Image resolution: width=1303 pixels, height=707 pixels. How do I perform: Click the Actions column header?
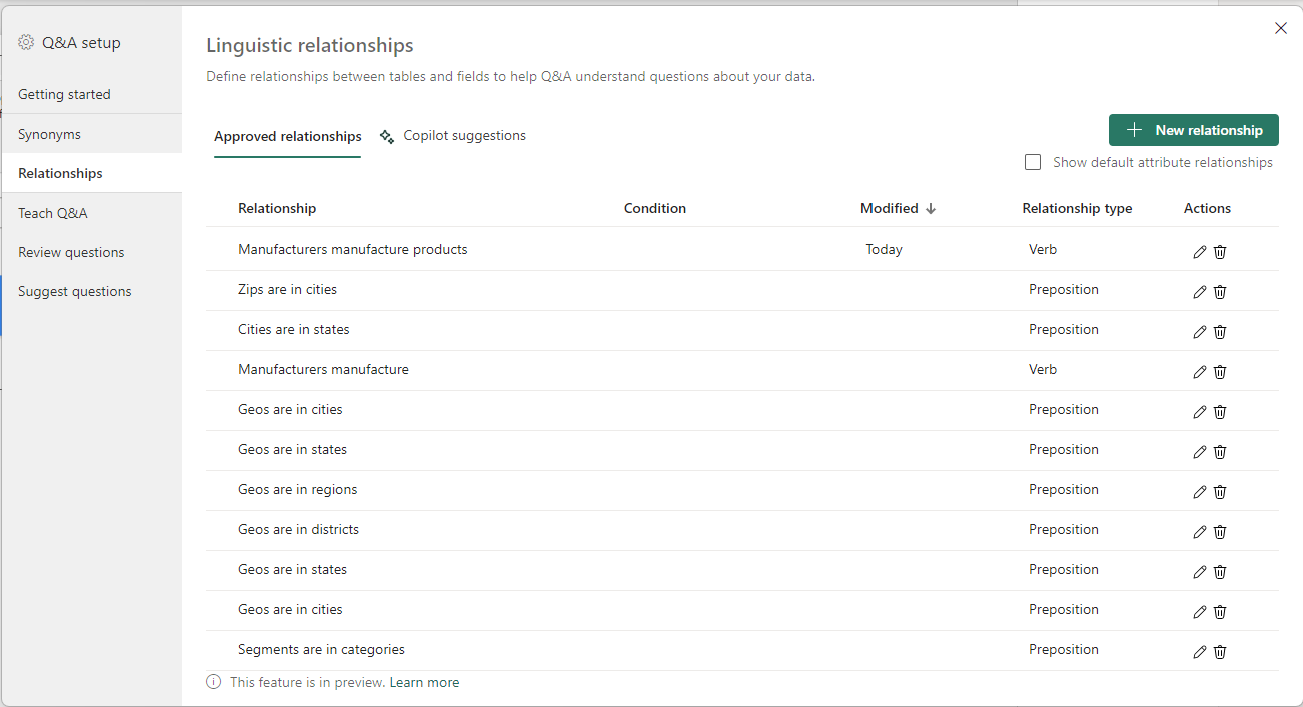tap(1207, 208)
